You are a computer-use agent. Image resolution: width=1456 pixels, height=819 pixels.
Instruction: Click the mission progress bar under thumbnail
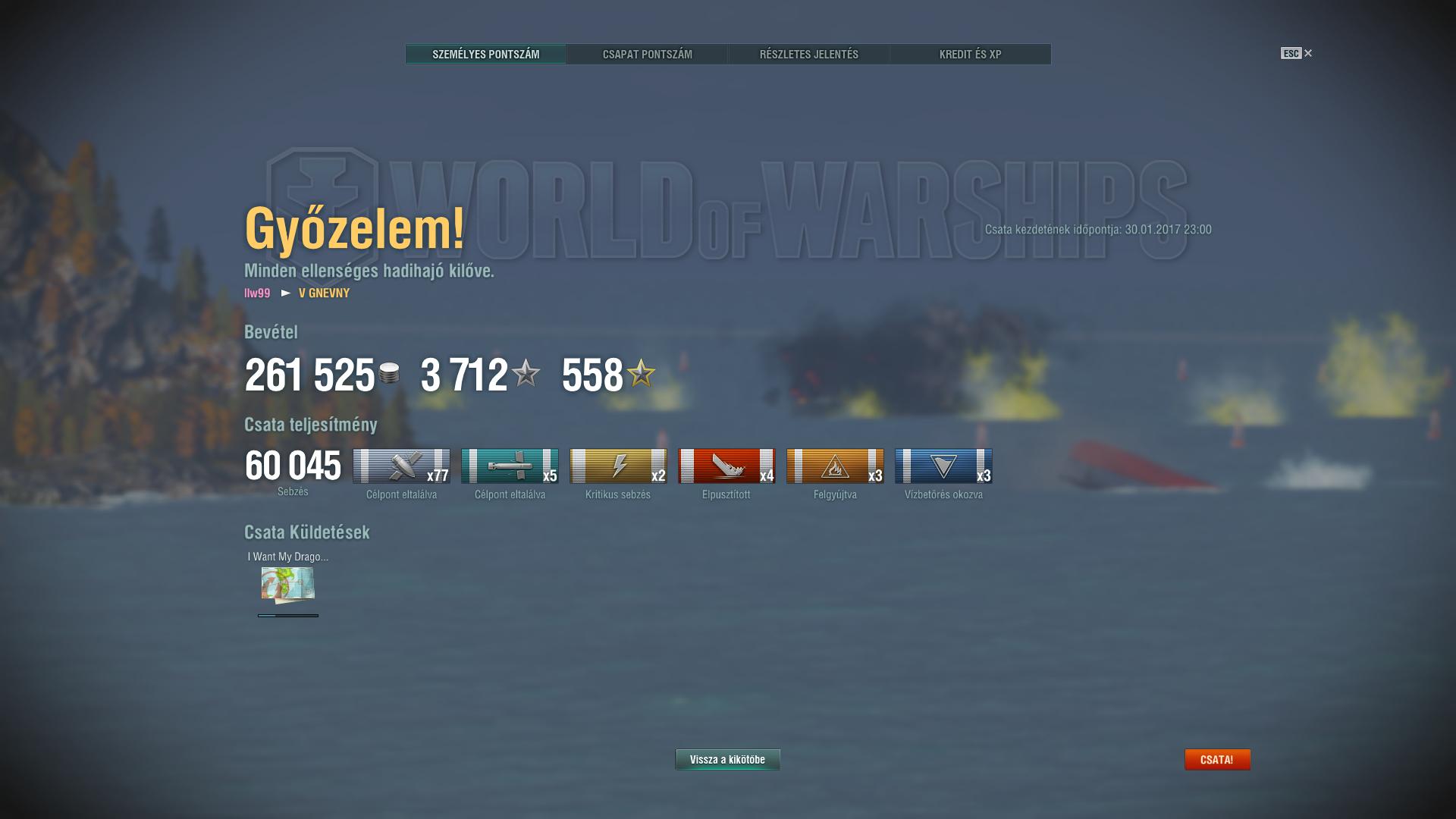[x=288, y=616]
